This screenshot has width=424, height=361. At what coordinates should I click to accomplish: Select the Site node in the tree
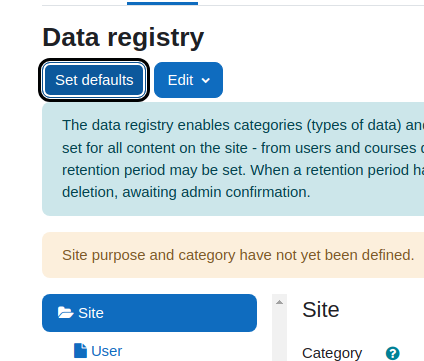point(149,313)
